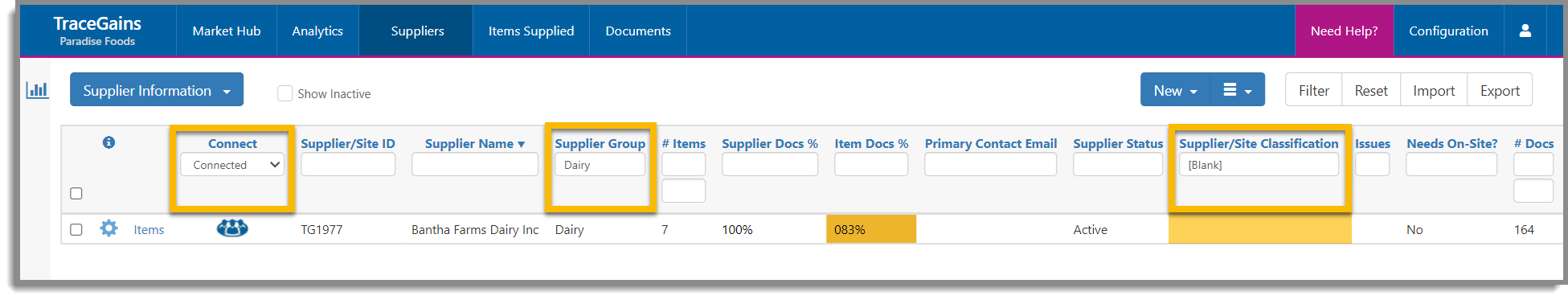Select the Bantha Farms Dairy row checkbox
Viewport: 1568px width, 300px height.
click(76, 229)
